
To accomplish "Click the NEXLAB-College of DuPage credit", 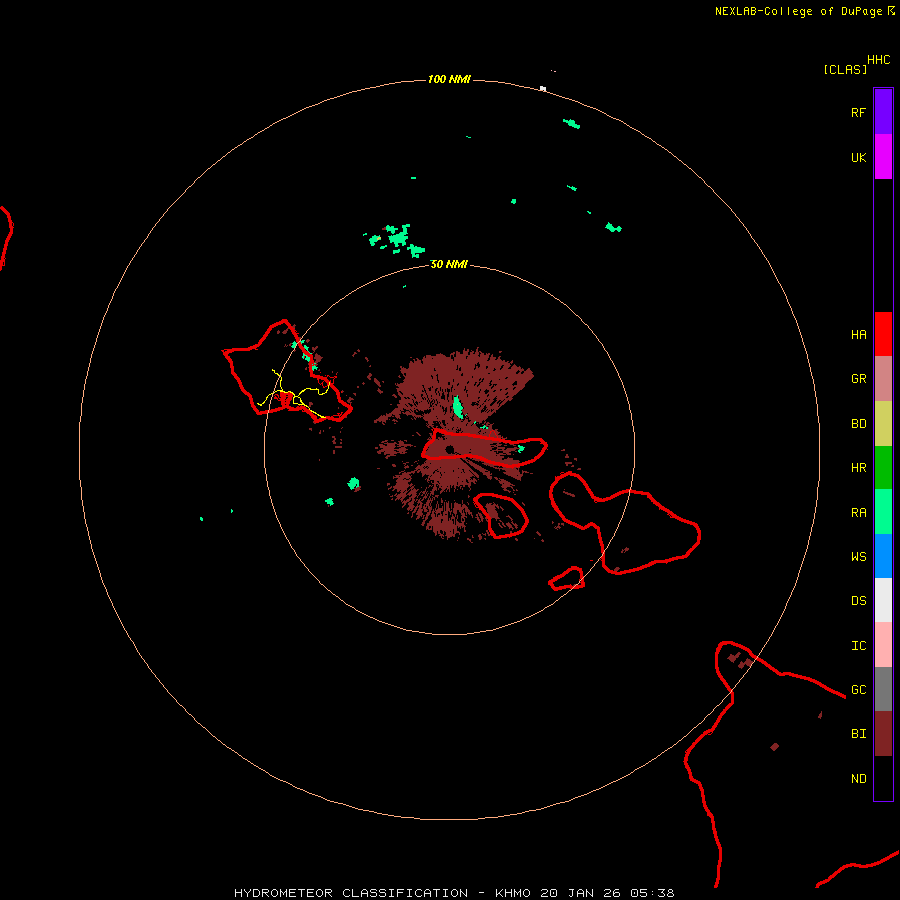I will (x=798, y=11).
